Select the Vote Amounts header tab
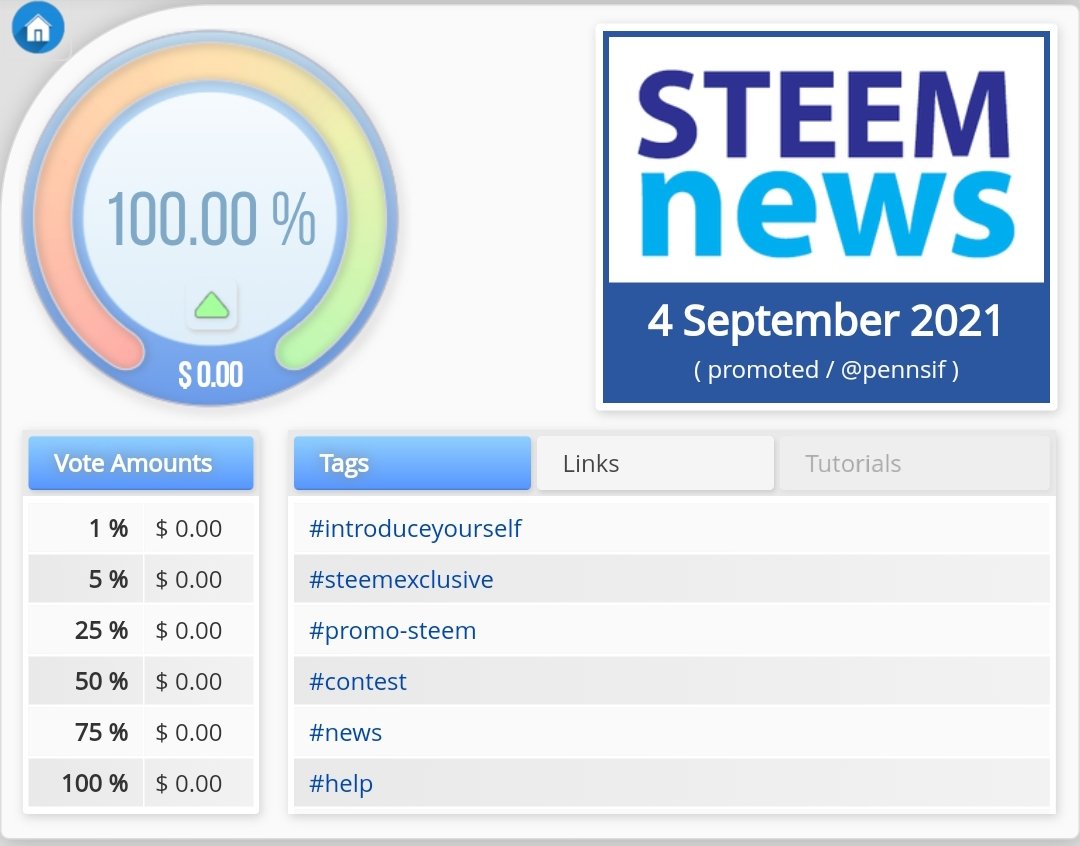 140,463
